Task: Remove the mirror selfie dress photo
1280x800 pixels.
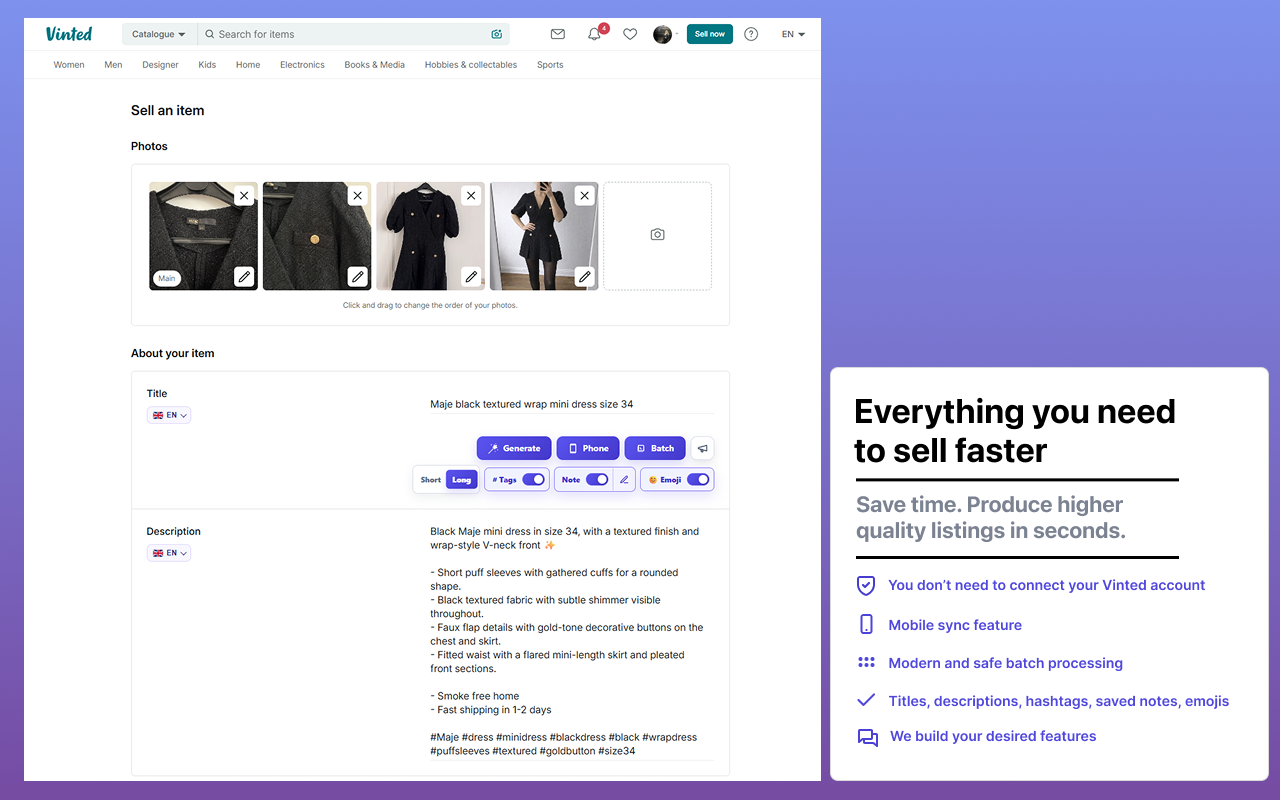Action: (585, 196)
